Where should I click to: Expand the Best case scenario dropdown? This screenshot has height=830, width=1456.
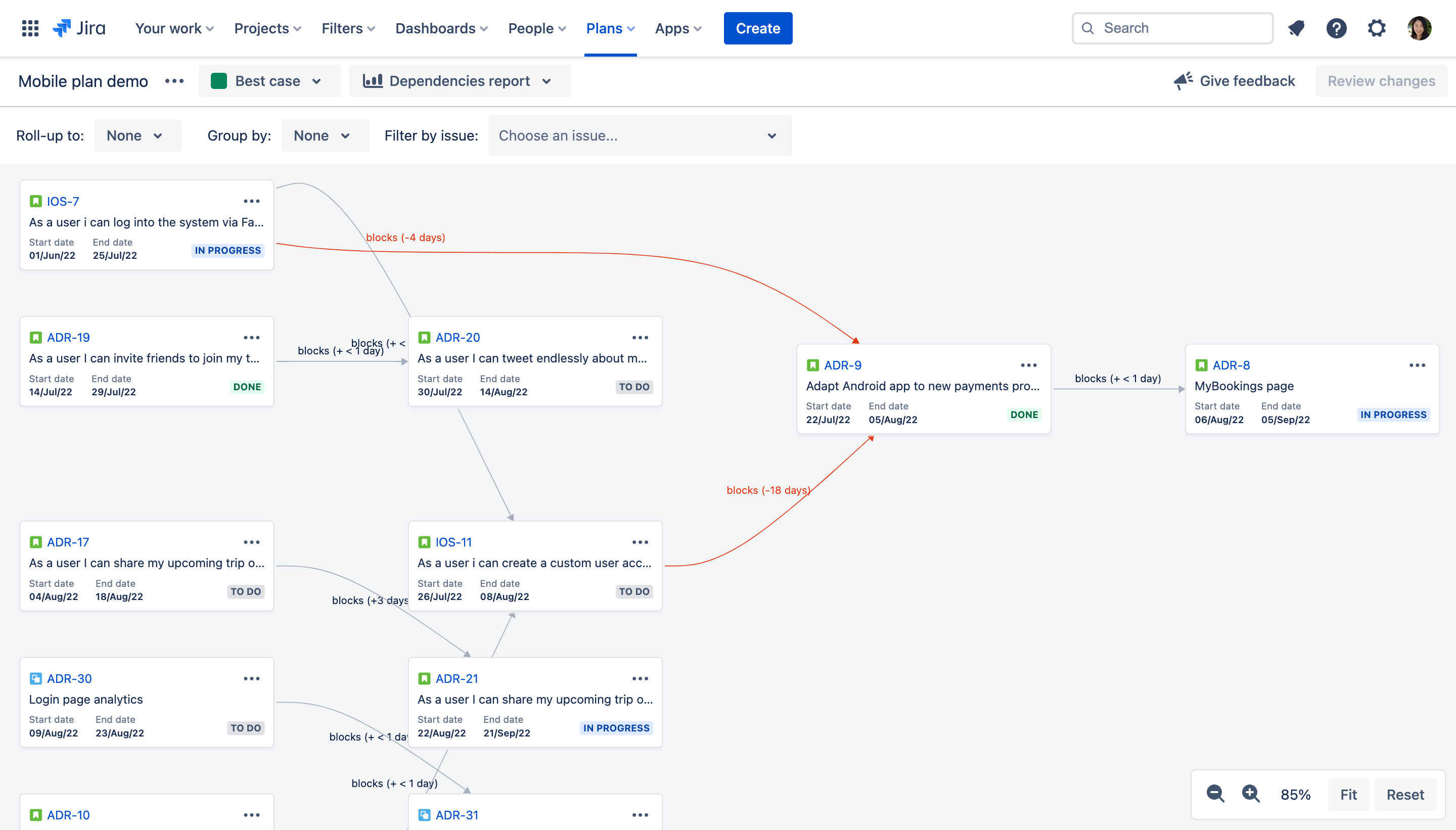point(269,81)
